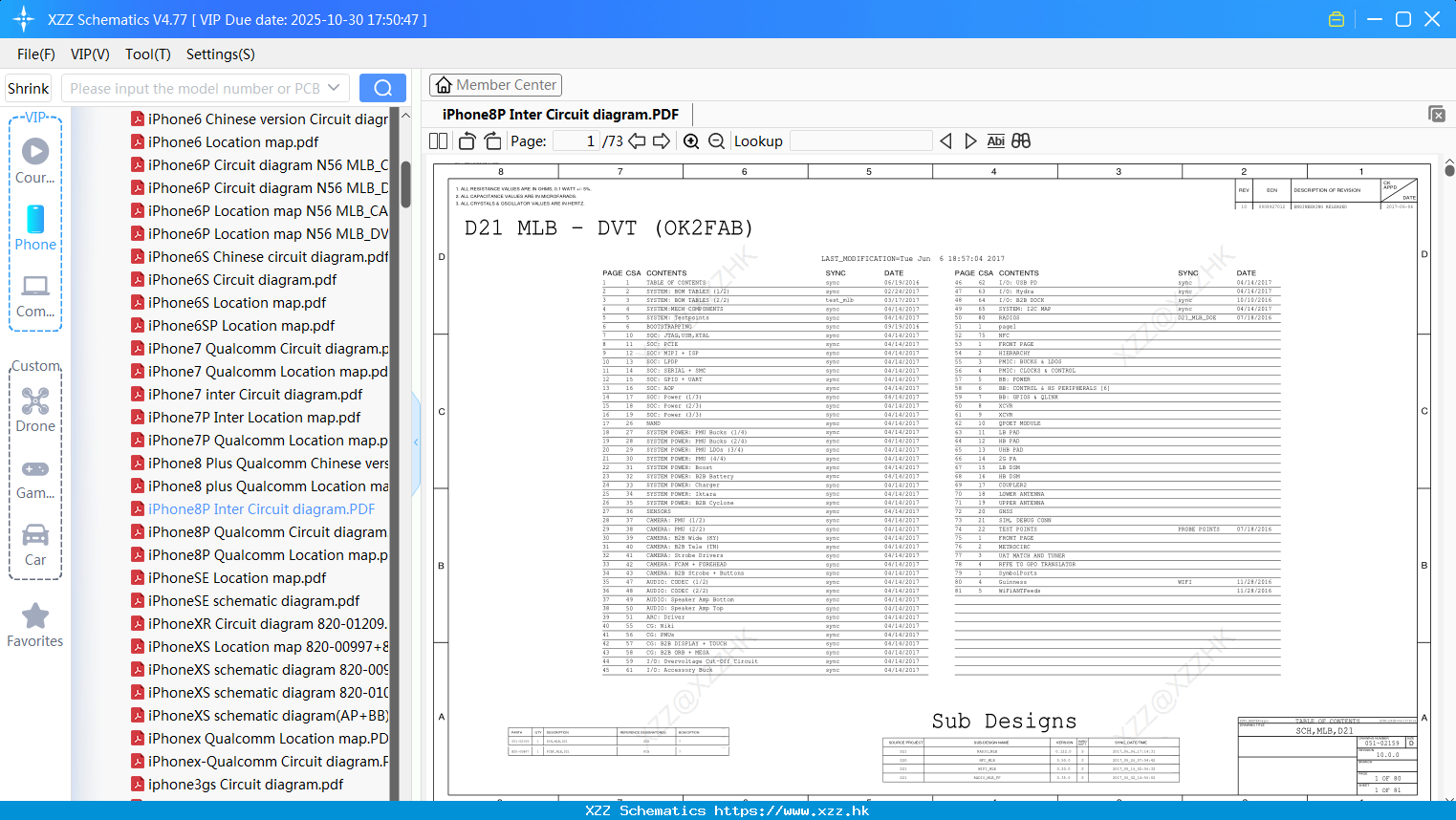Collapse the file list panel handle

416,442
